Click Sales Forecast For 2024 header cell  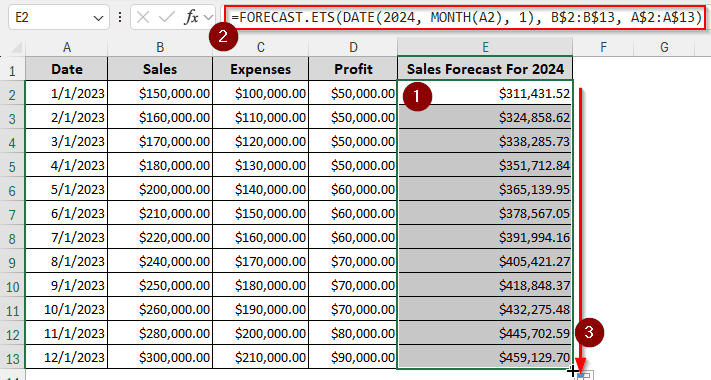click(485, 69)
